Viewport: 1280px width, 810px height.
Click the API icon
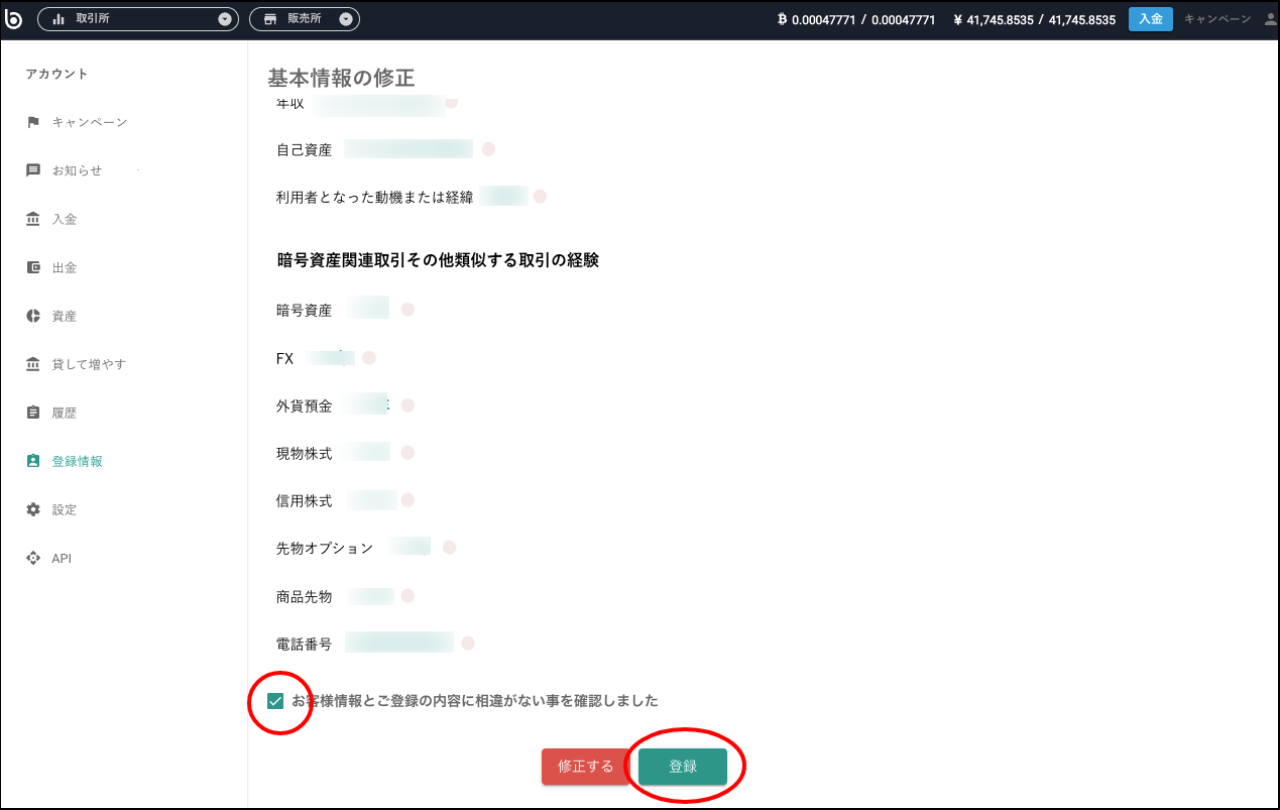[x=33, y=558]
